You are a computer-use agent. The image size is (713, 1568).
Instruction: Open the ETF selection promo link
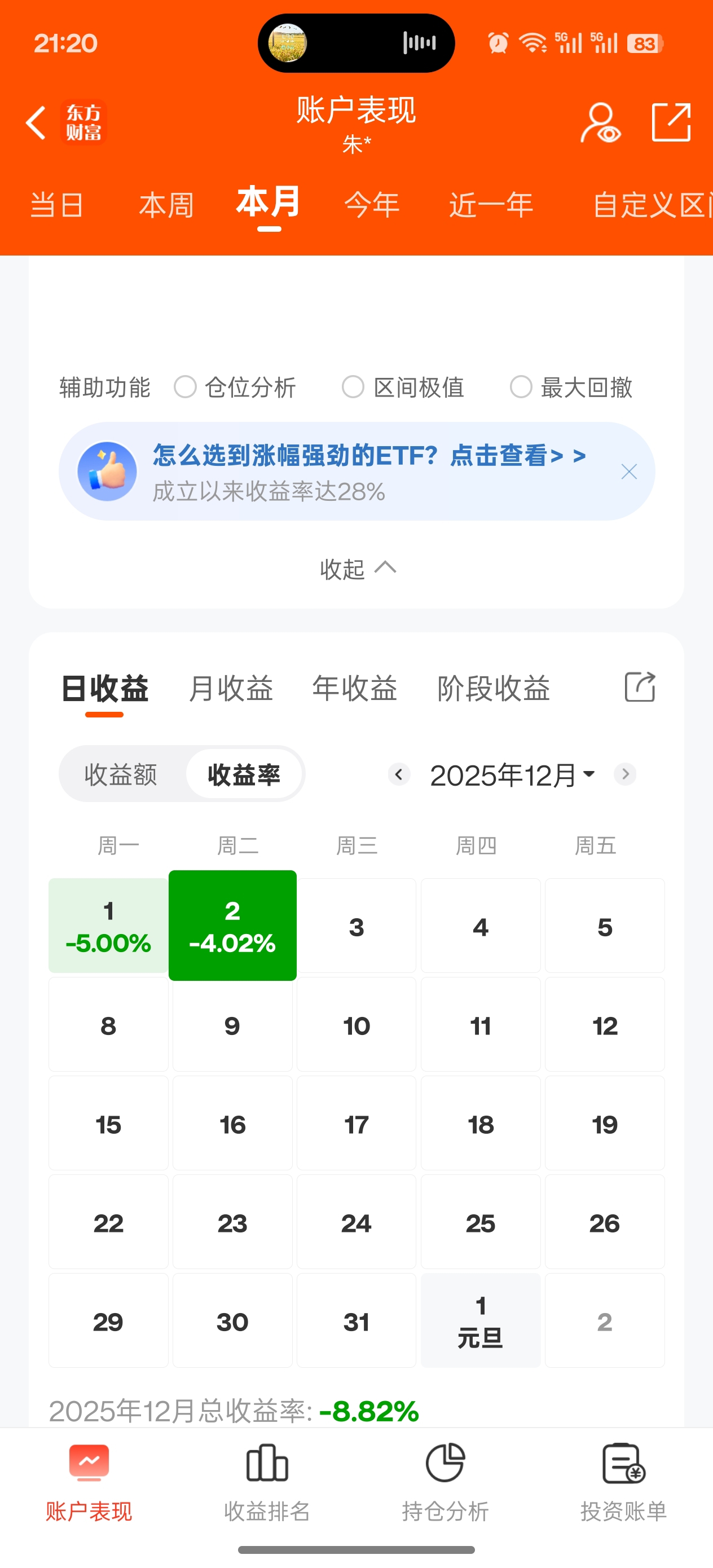[x=368, y=455]
